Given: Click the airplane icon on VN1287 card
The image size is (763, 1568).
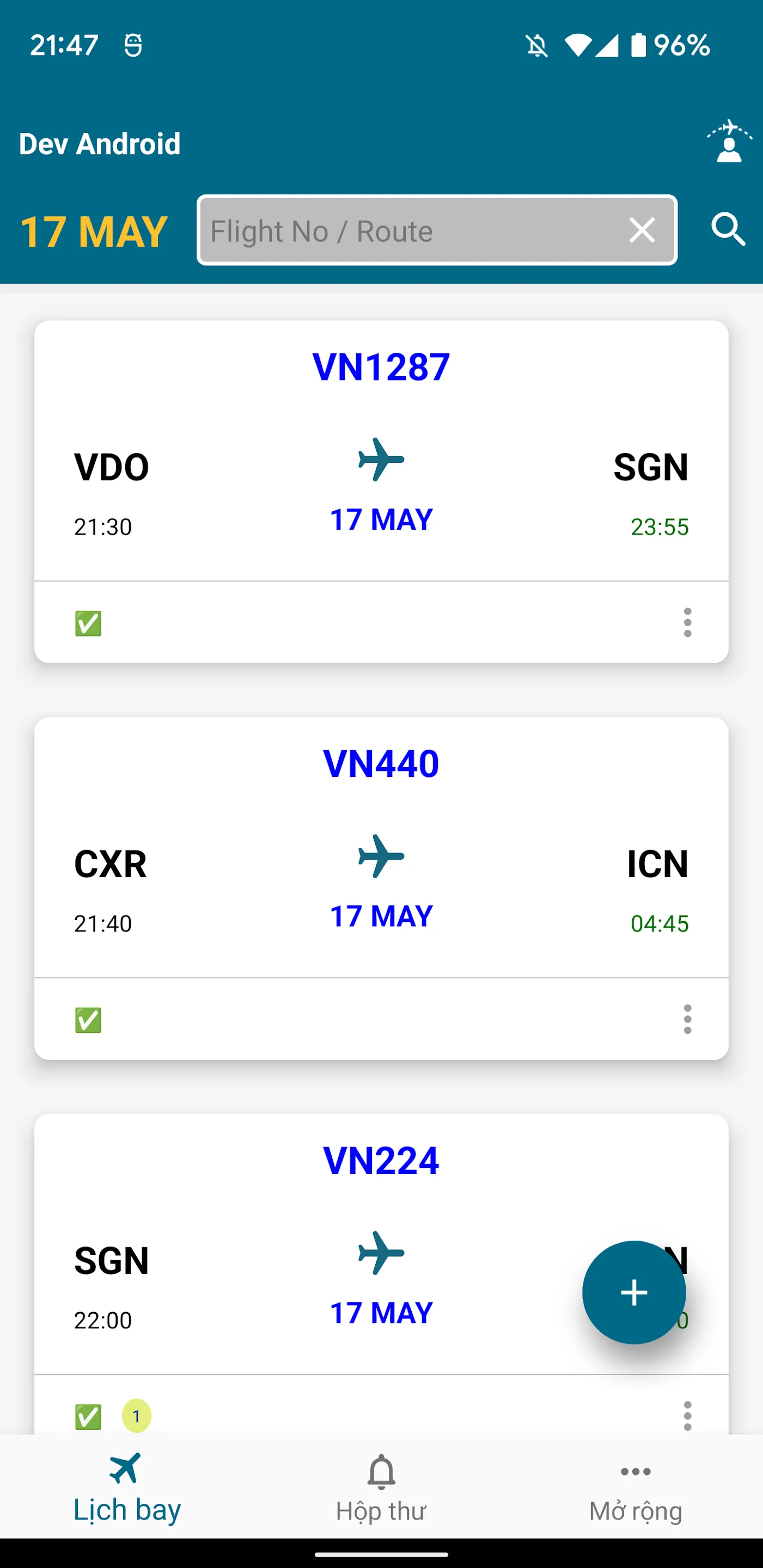Looking at the screenshot, I should (381, 460).
